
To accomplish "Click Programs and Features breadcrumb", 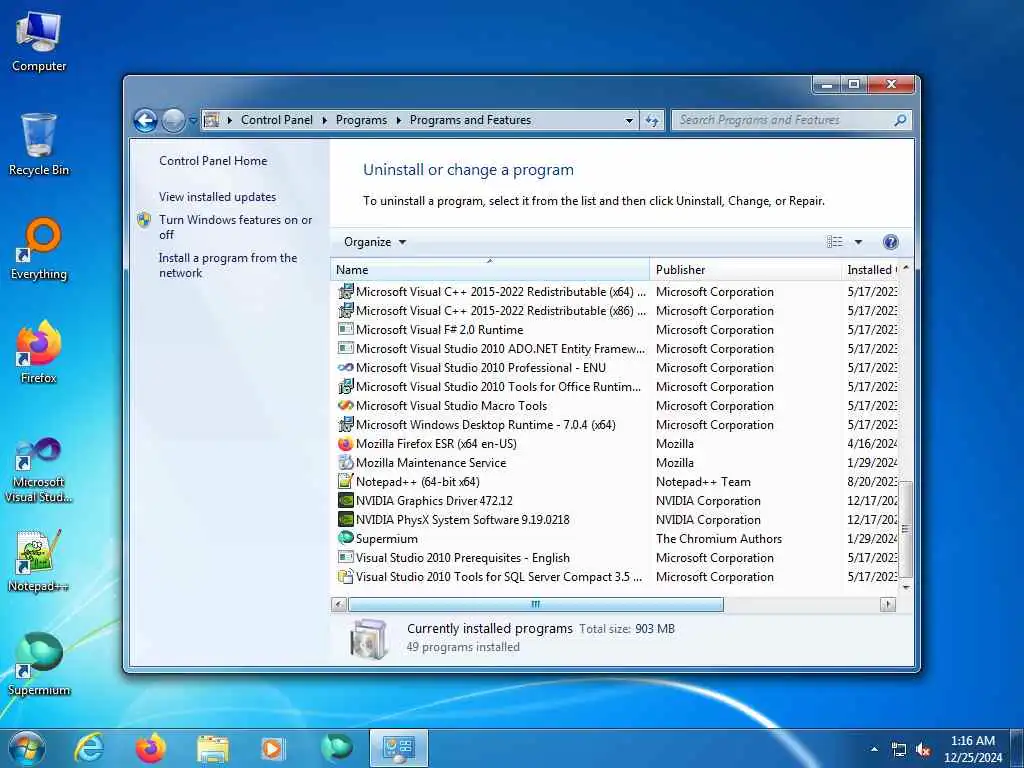I will click(470, 120).
